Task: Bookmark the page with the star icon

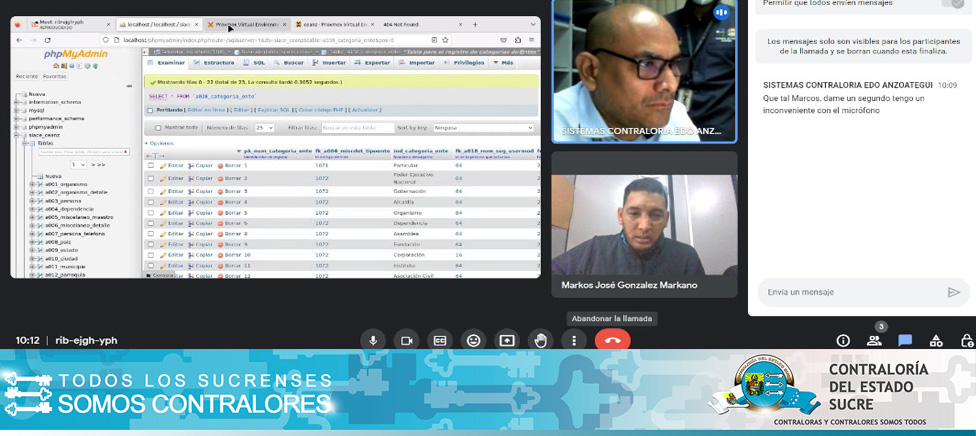Action: (x=446, y=39)
